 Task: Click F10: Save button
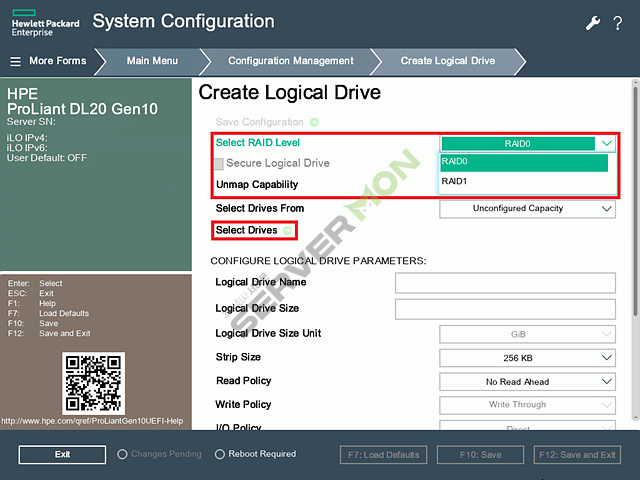coord(480,455)
